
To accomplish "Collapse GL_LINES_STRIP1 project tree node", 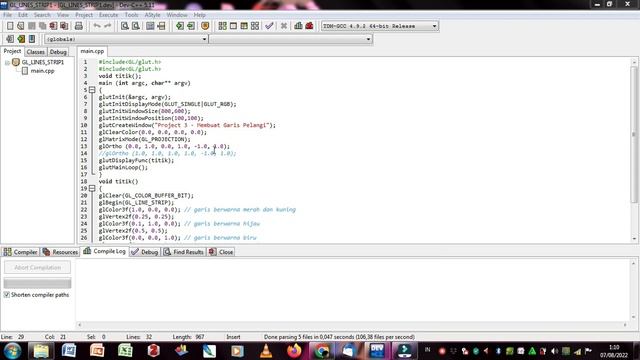I will pyautogui.click(x=7, y=62).
